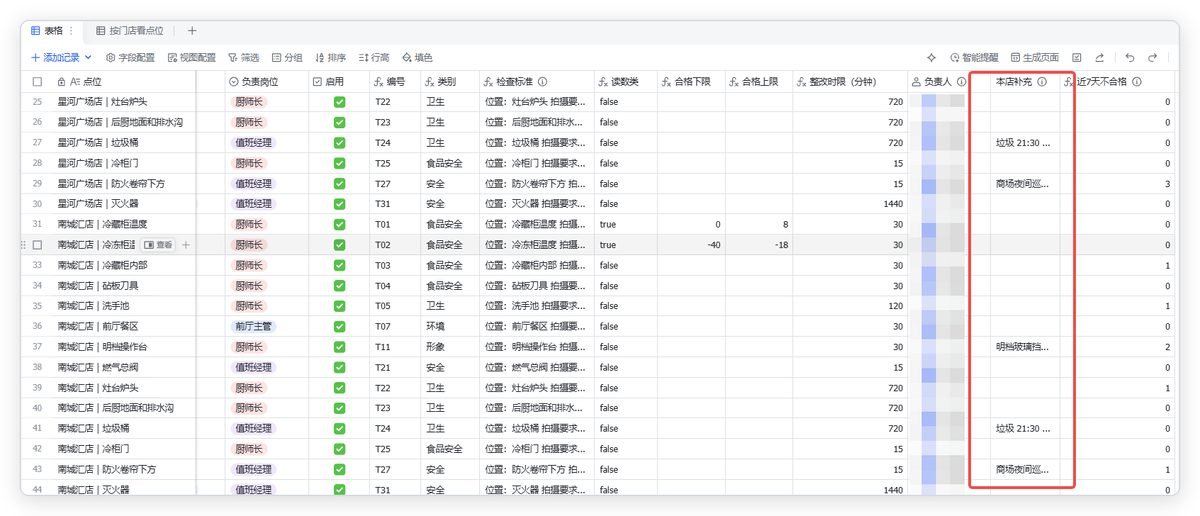Click the 环境 category cell on row 36
Image resolution: width=1200 pixels, height=516 pixels.
tap(449, 326)
